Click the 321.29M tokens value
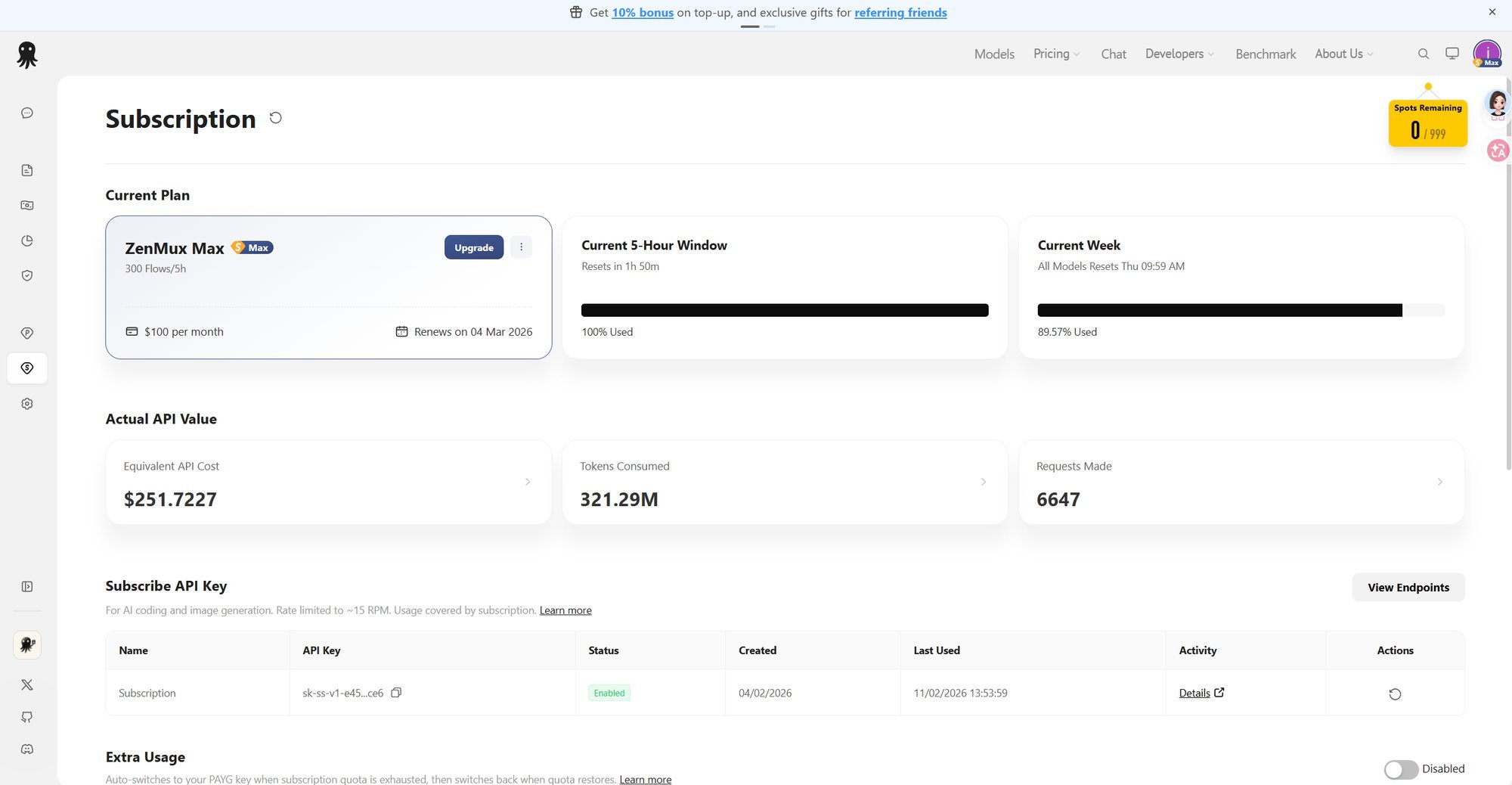 (619, 499)
